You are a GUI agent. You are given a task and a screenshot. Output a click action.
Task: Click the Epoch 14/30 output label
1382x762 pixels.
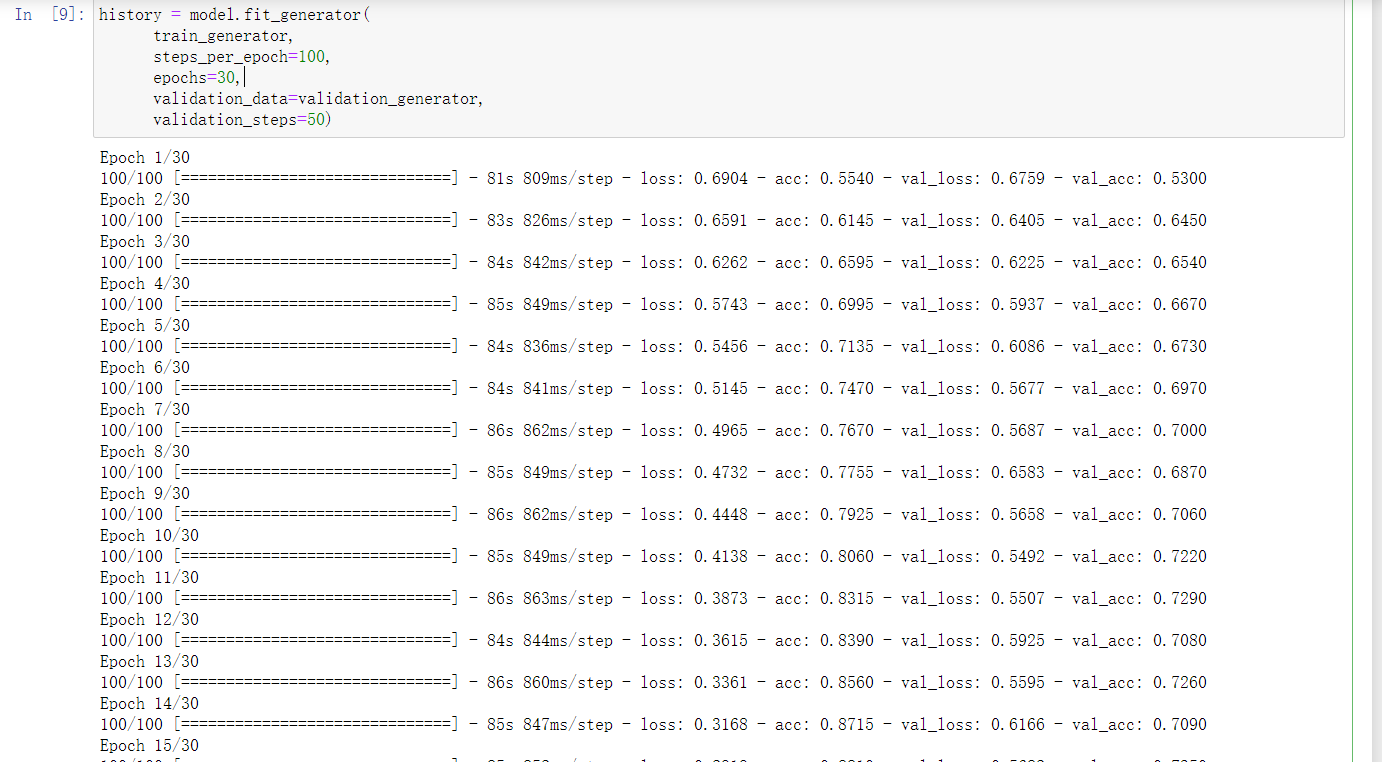pyautogui.click(x=150, y=704)
